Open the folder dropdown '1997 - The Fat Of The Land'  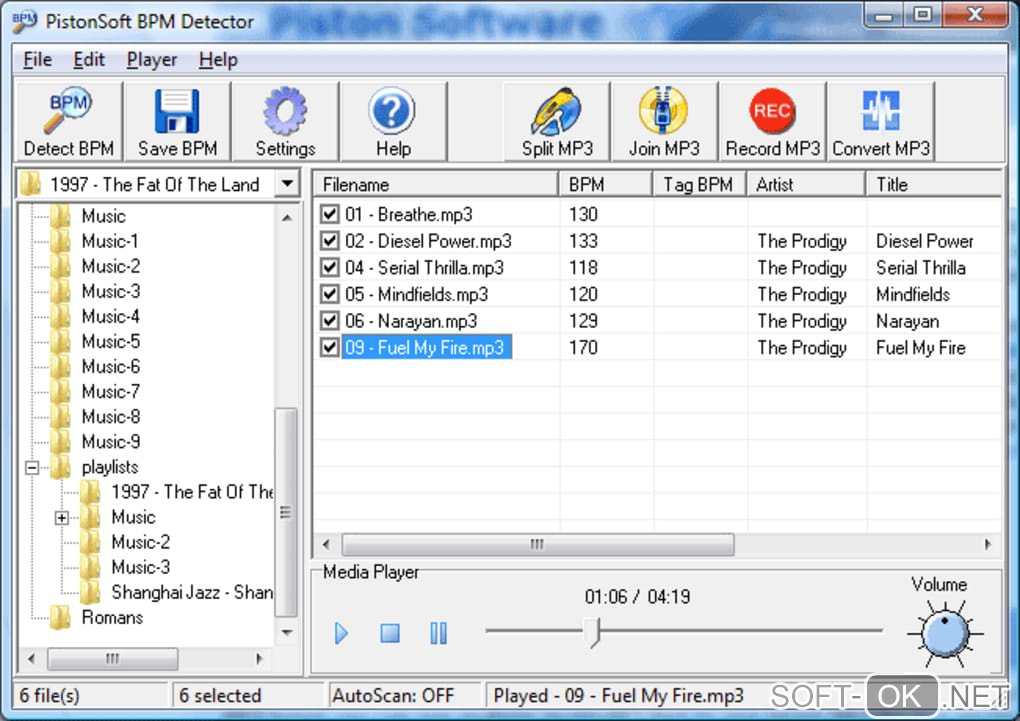pos(287,184)
